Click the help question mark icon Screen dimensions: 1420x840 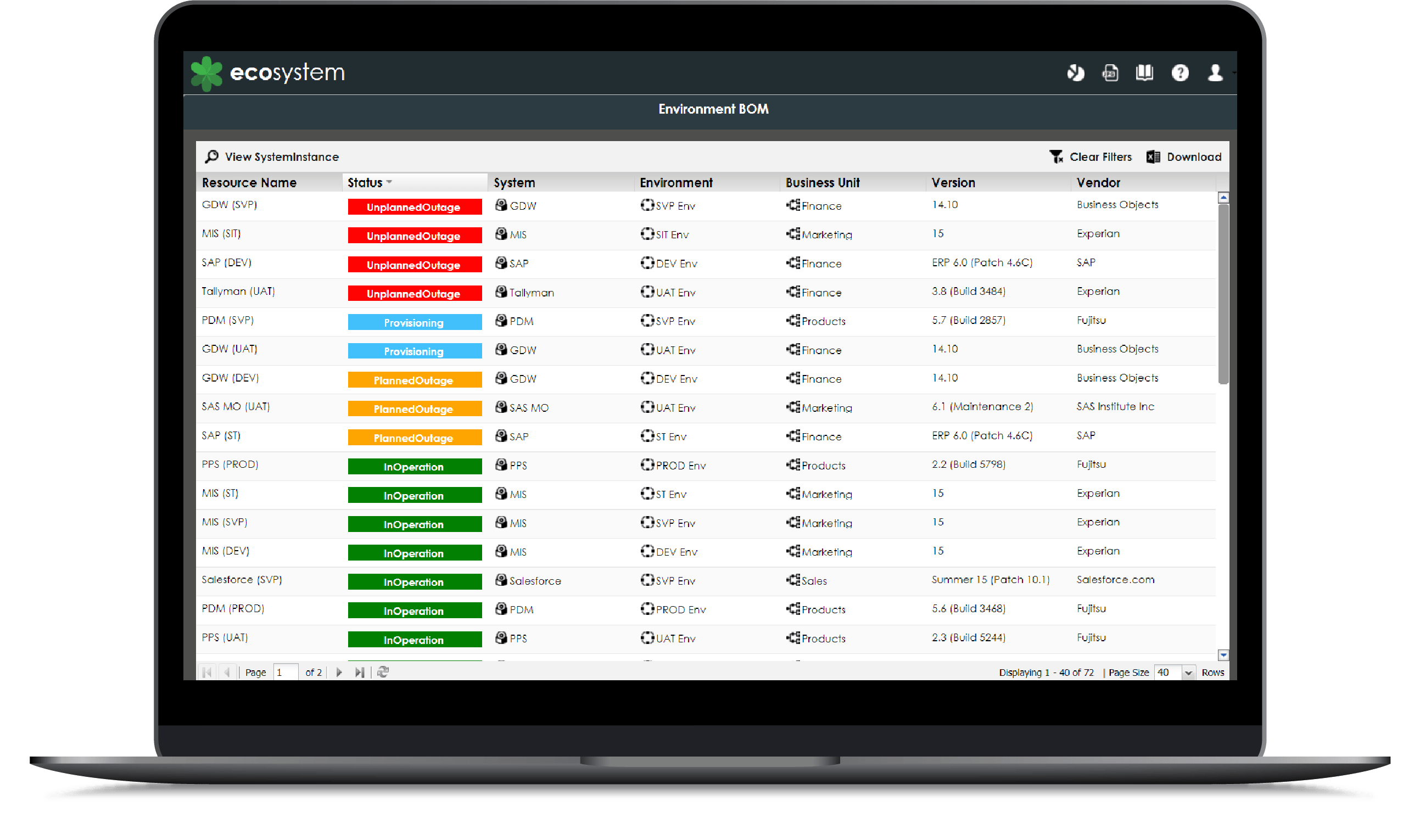[x=1180, y=72]
